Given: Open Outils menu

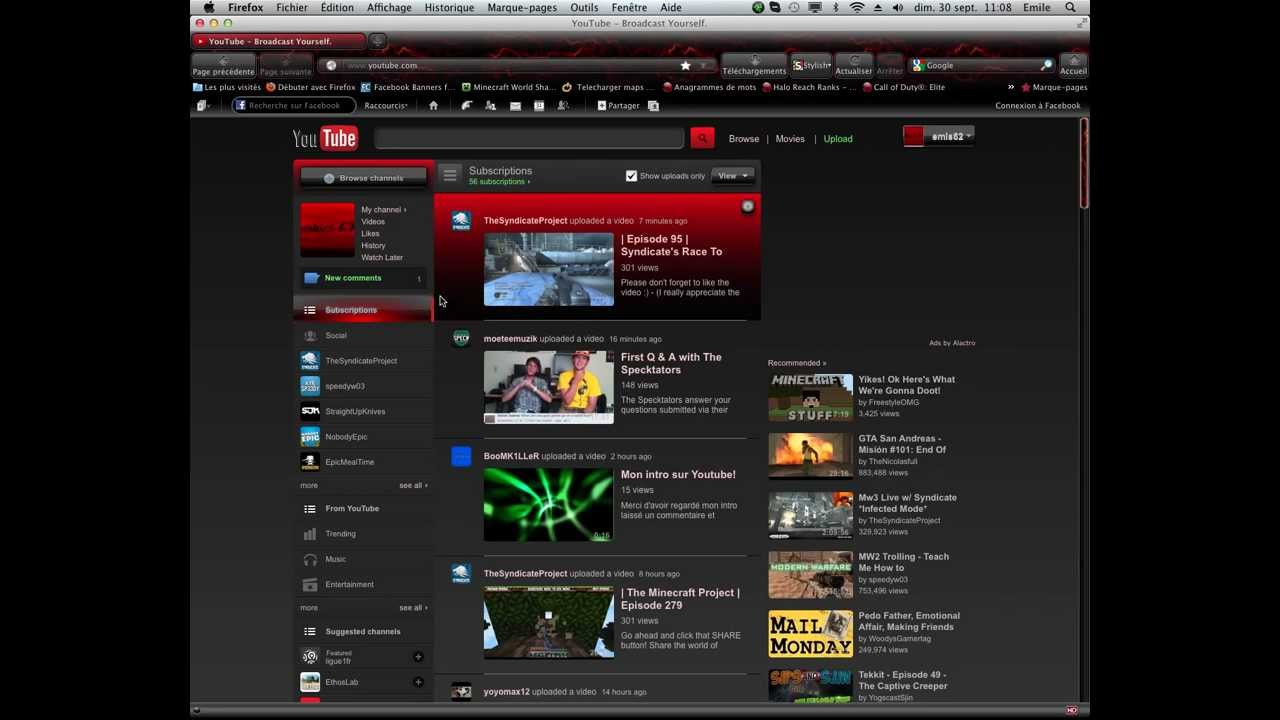Looking at the screenshot, I should click(584, 8).
